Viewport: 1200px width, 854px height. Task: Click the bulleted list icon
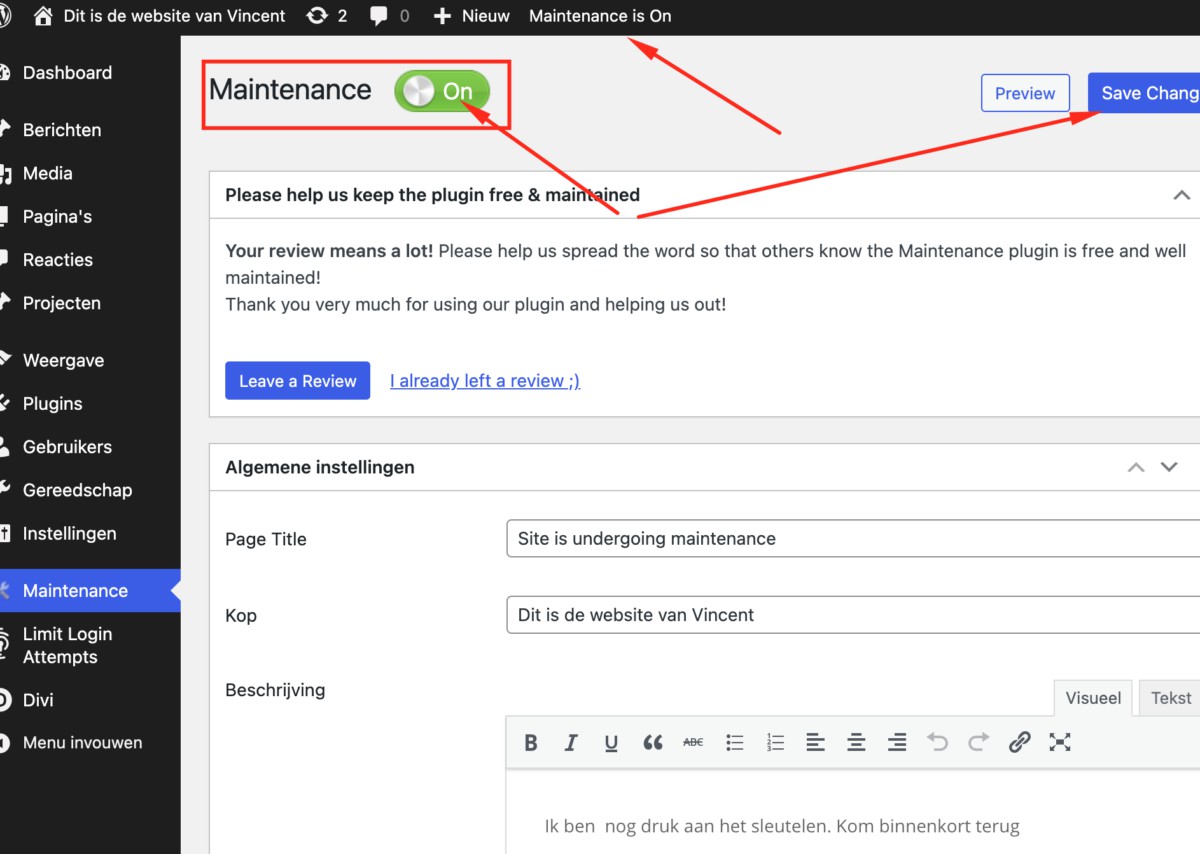point(735,742)
